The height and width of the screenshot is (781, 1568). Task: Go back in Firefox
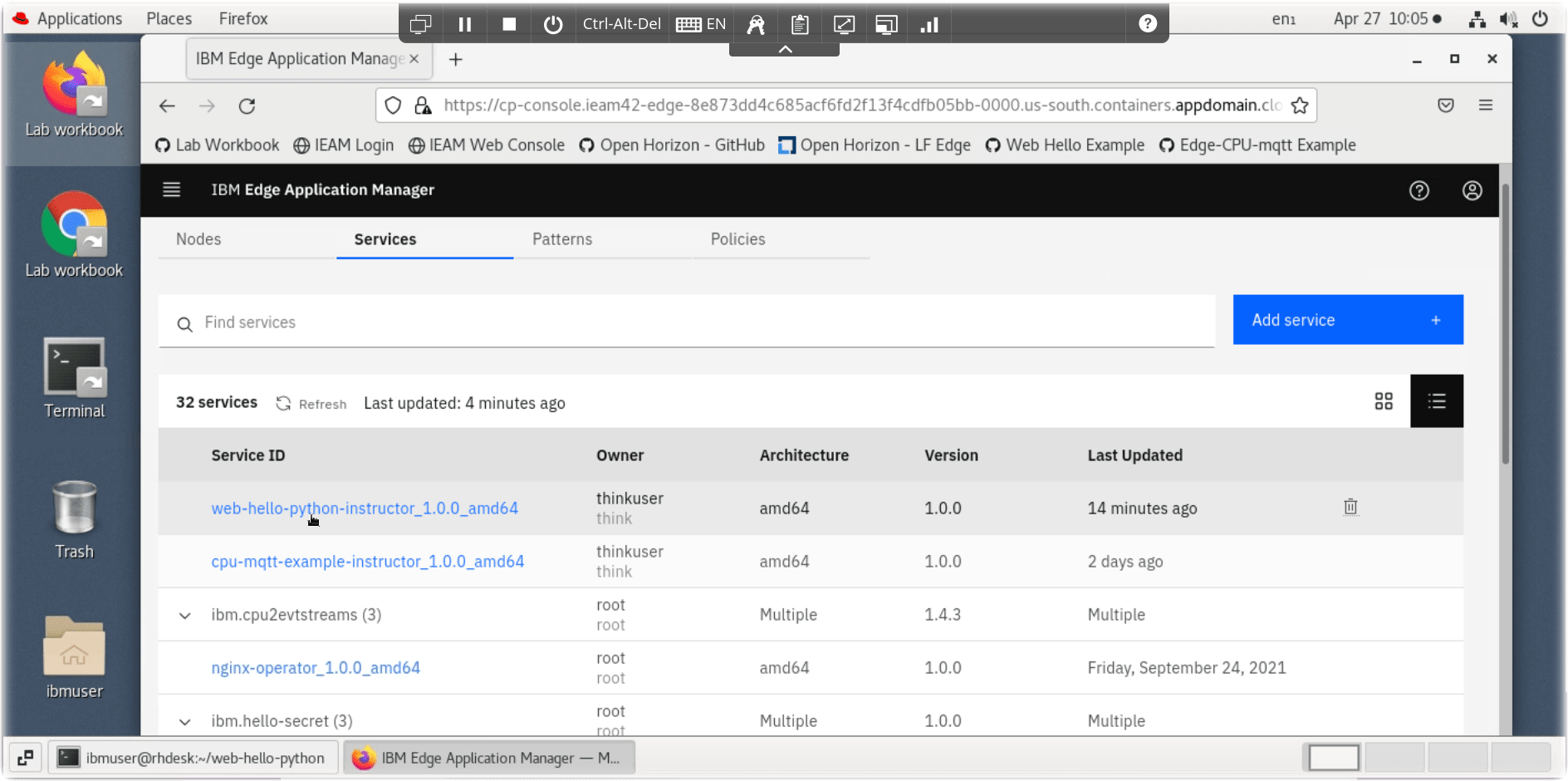[x=167, y=106]
